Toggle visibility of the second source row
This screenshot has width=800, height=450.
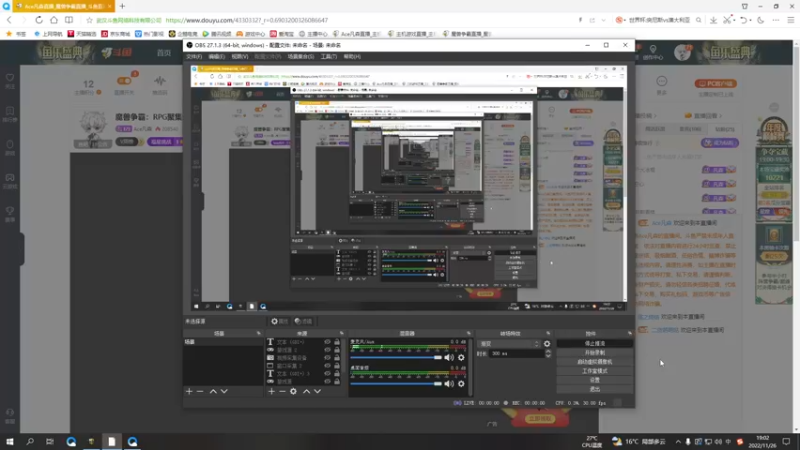pyautogui.click(x=328, y=350)
